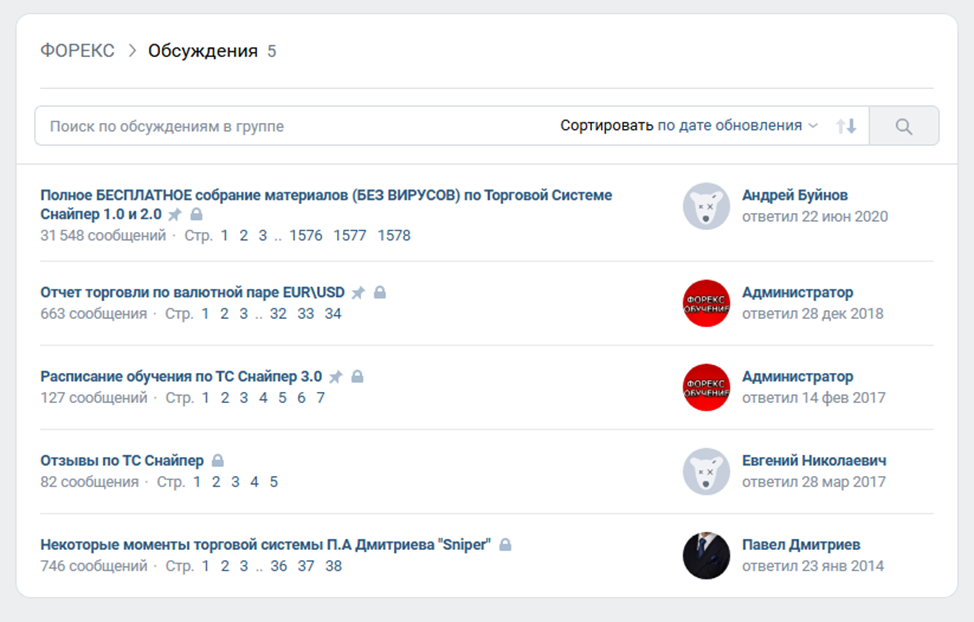
Task: Click the lock icon on the Снайпер 1.0 topic
Action: [196, 214]
